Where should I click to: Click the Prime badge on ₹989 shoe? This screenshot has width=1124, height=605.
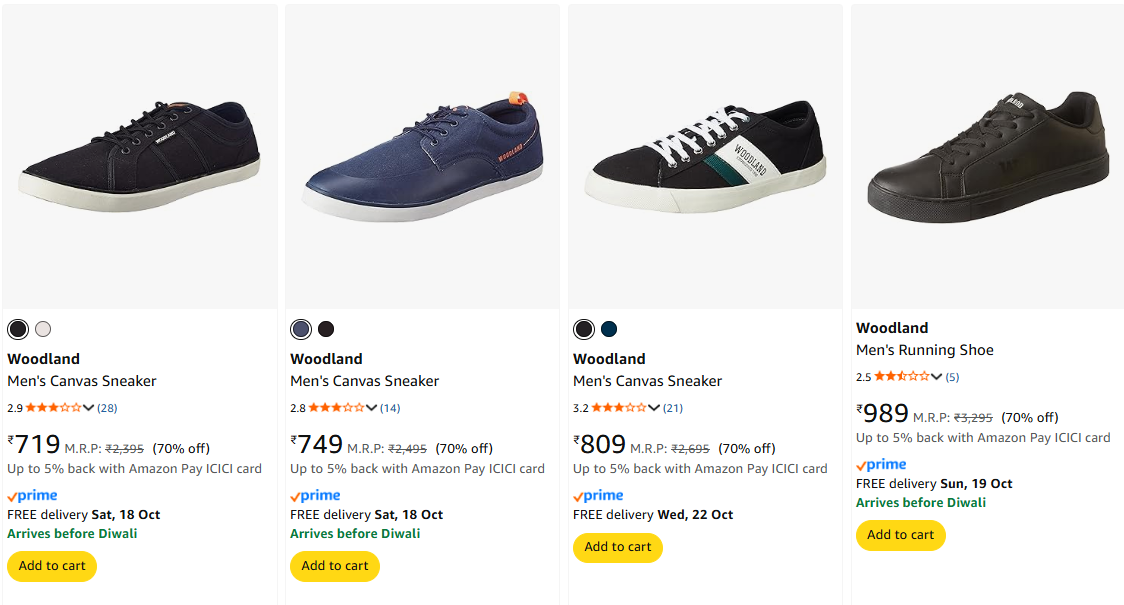[881, 465]
